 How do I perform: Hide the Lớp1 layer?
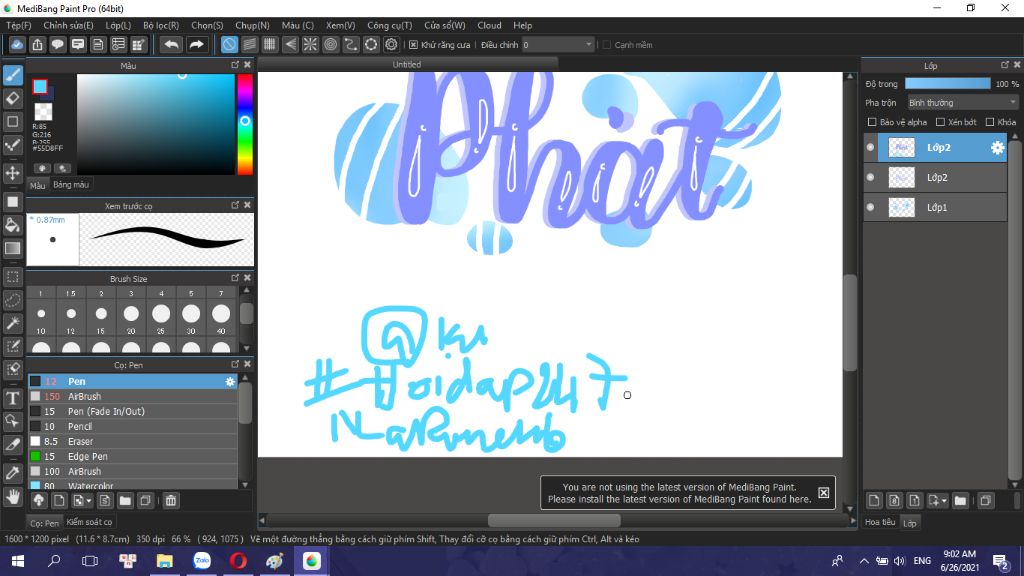click(x=871, y=208)
